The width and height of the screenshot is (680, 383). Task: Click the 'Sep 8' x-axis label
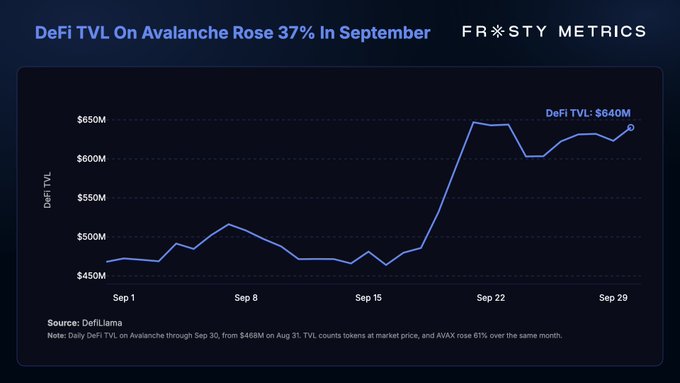(x=246, y=298)
